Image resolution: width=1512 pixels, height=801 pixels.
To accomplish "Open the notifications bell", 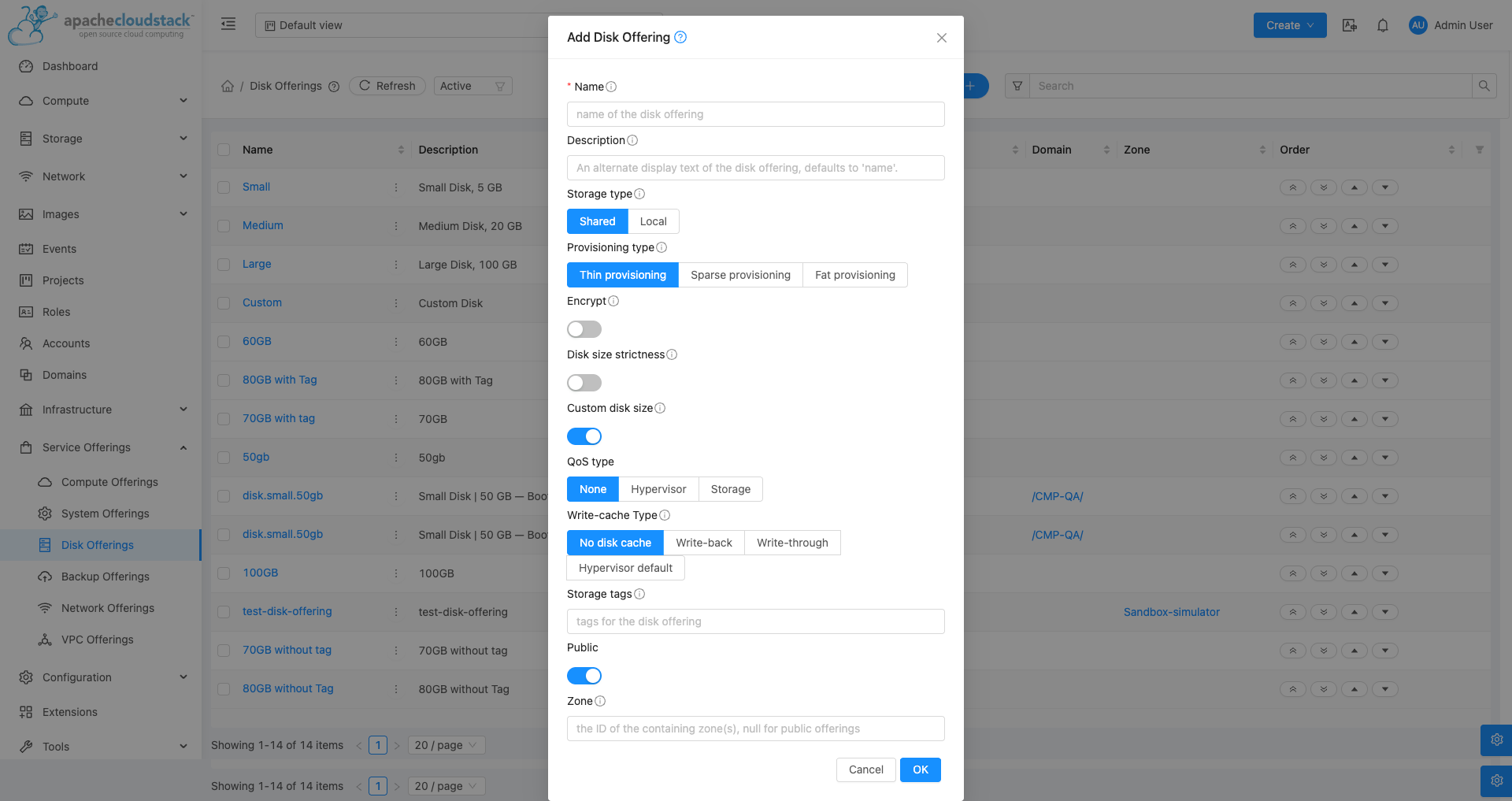I will point(1383,25).
